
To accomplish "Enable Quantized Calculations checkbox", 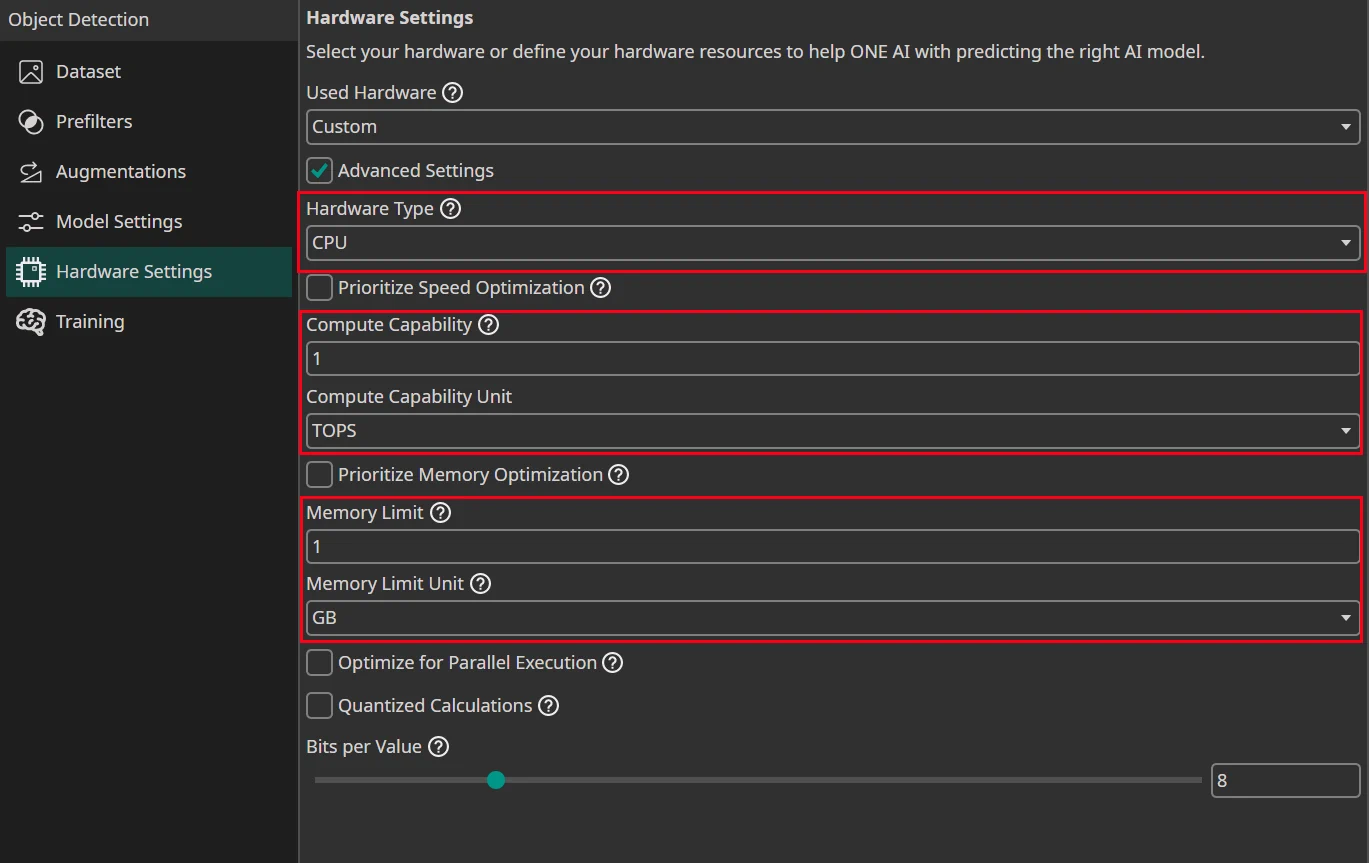I will pyautogui.click(x=319, y=706).
